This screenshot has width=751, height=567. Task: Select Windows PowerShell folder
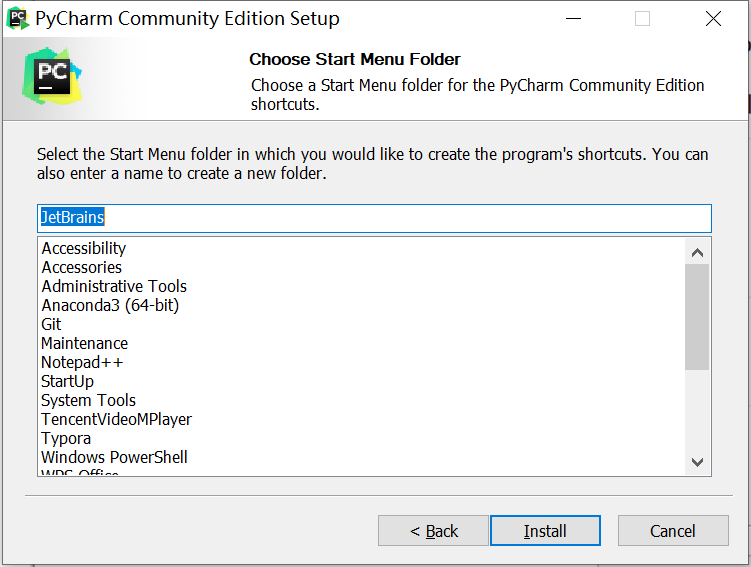click(x=114, y=457)
